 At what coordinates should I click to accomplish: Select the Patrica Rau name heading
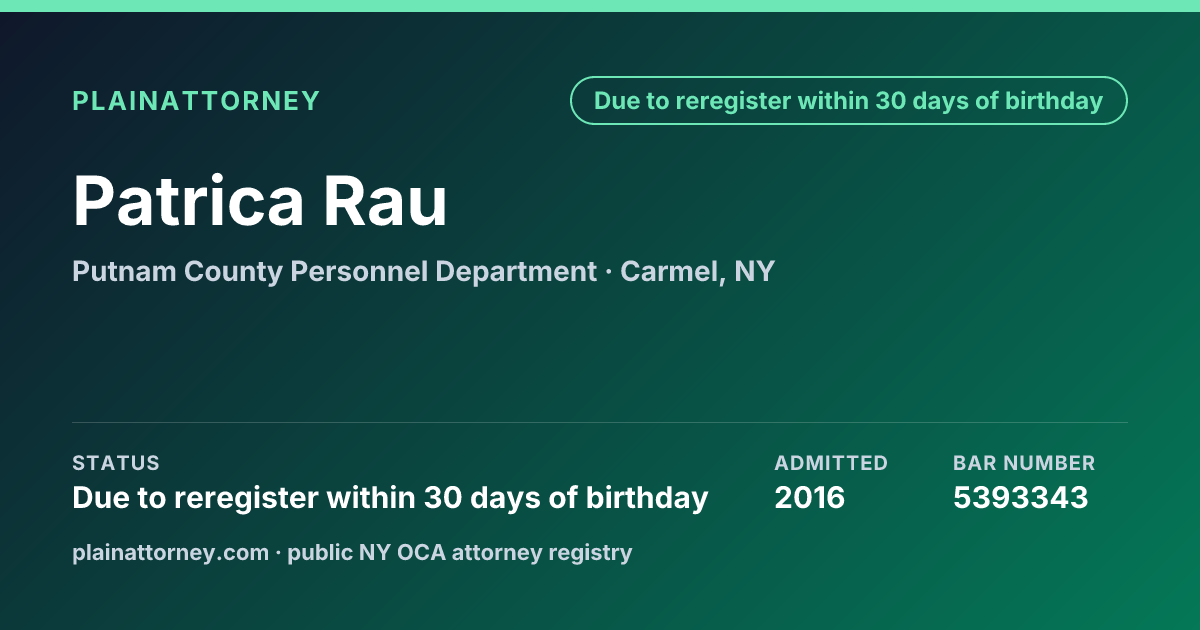pos(260,201)
